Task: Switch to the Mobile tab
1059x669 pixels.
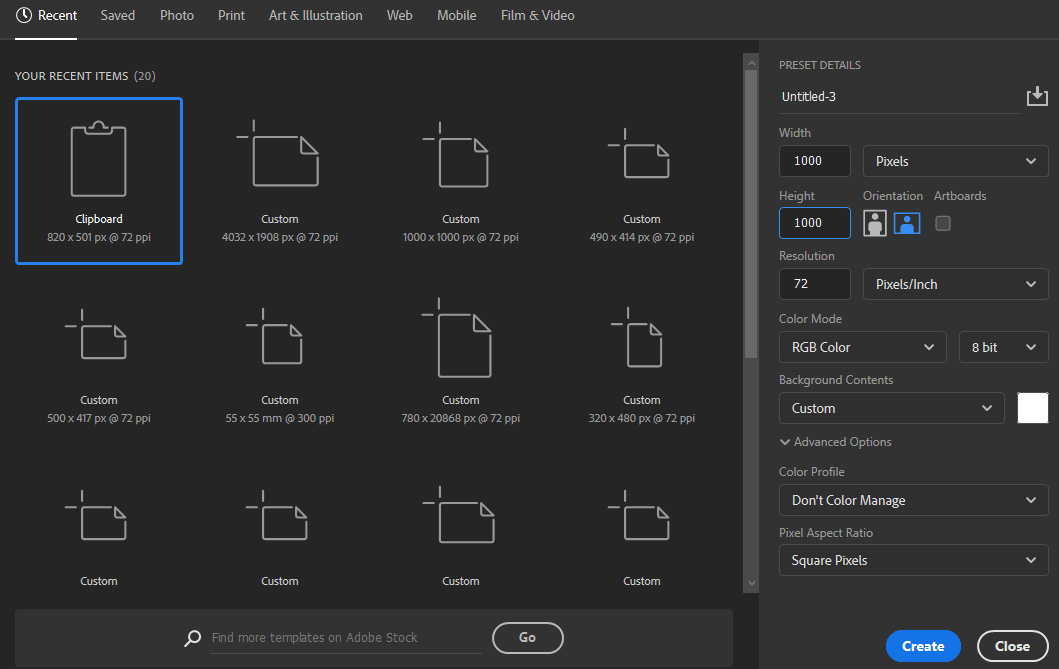Action: coord(457,16)
